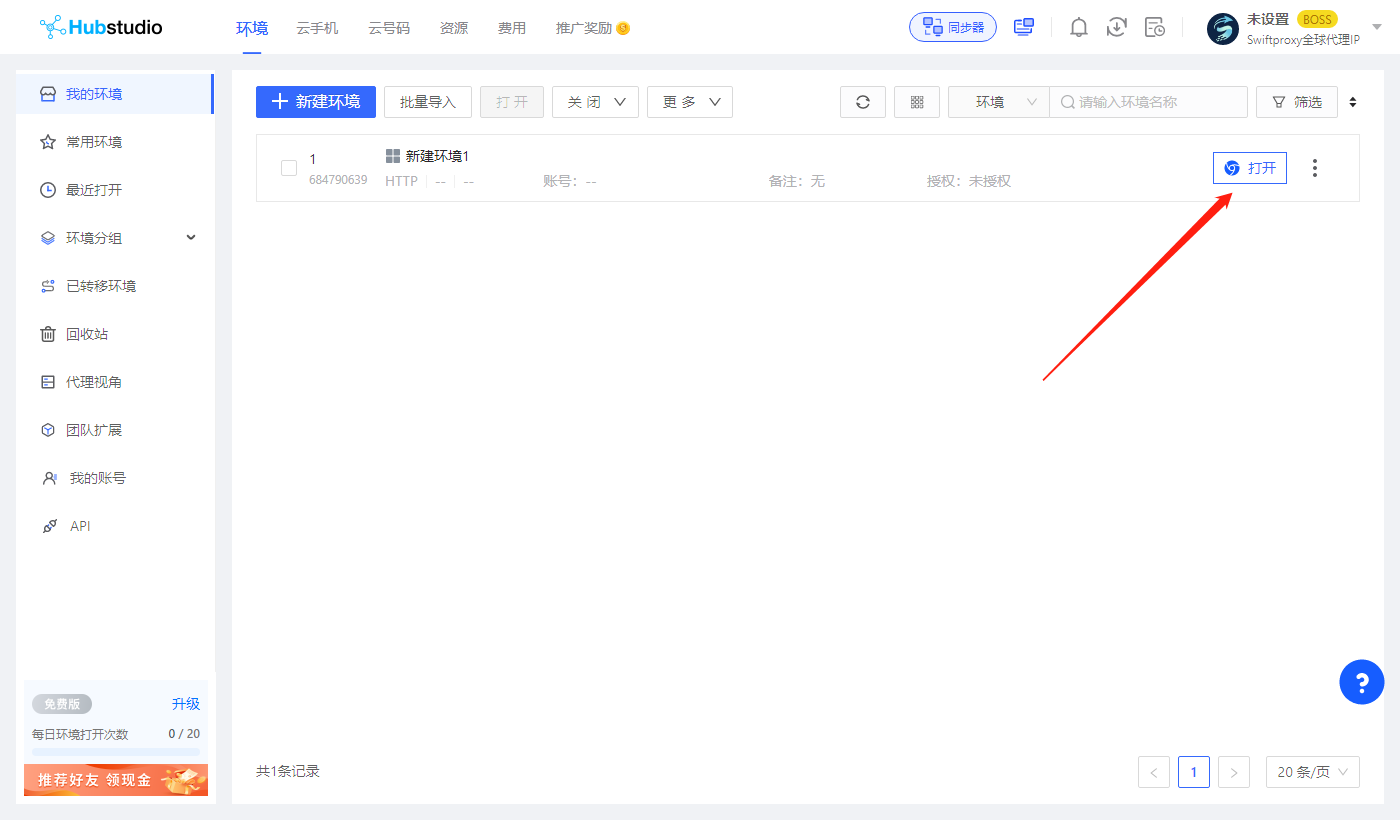Open environment with the 打开 button
This screenshot has height=820, width=1400.
(1249, 168)
